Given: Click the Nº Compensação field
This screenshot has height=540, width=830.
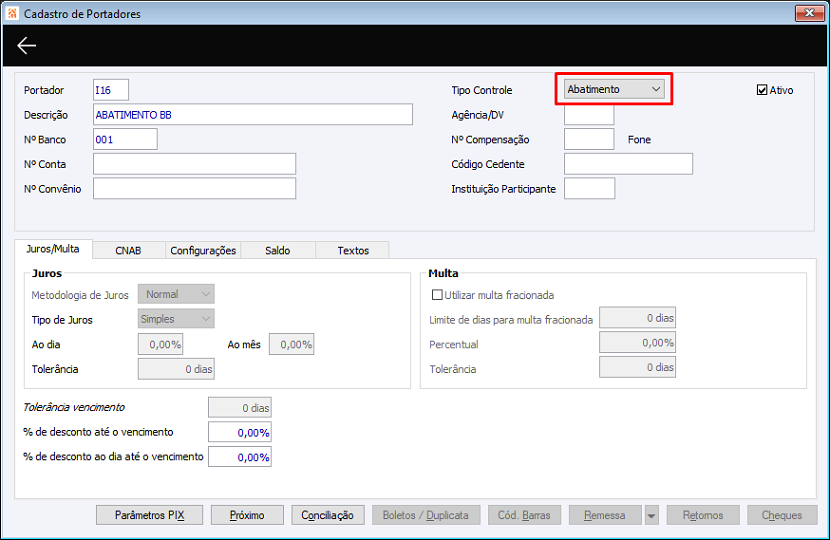Looking at the screenshot, I should [x=589, y=139].
